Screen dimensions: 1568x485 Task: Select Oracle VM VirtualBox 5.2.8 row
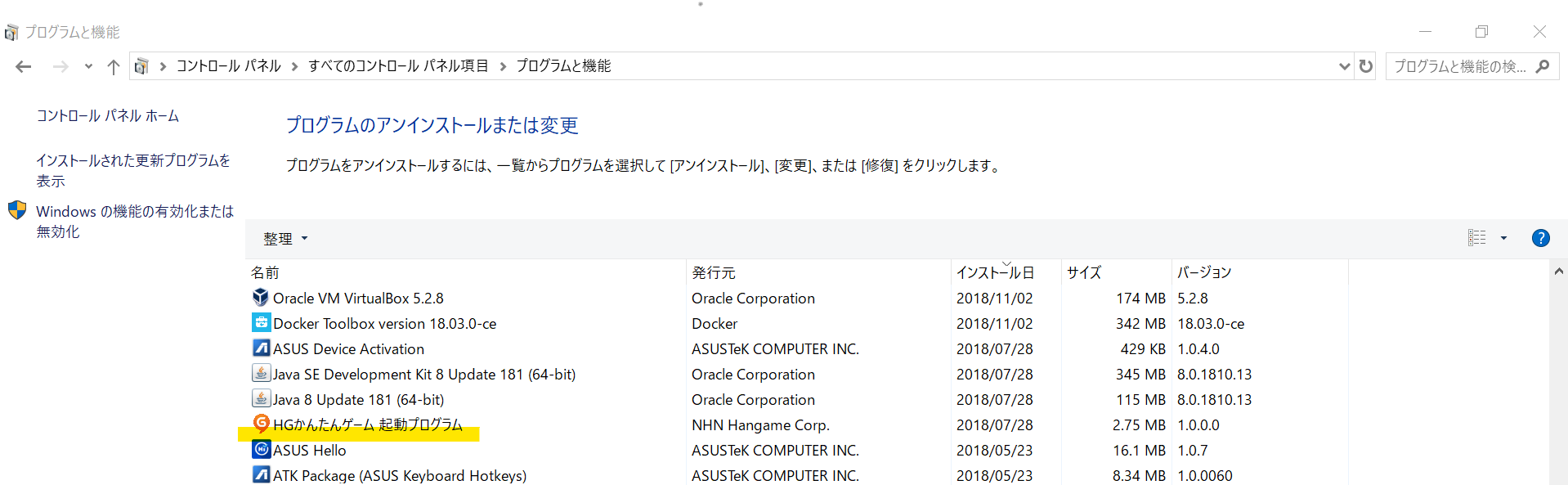pyautogui.click(x=797, y=298)
